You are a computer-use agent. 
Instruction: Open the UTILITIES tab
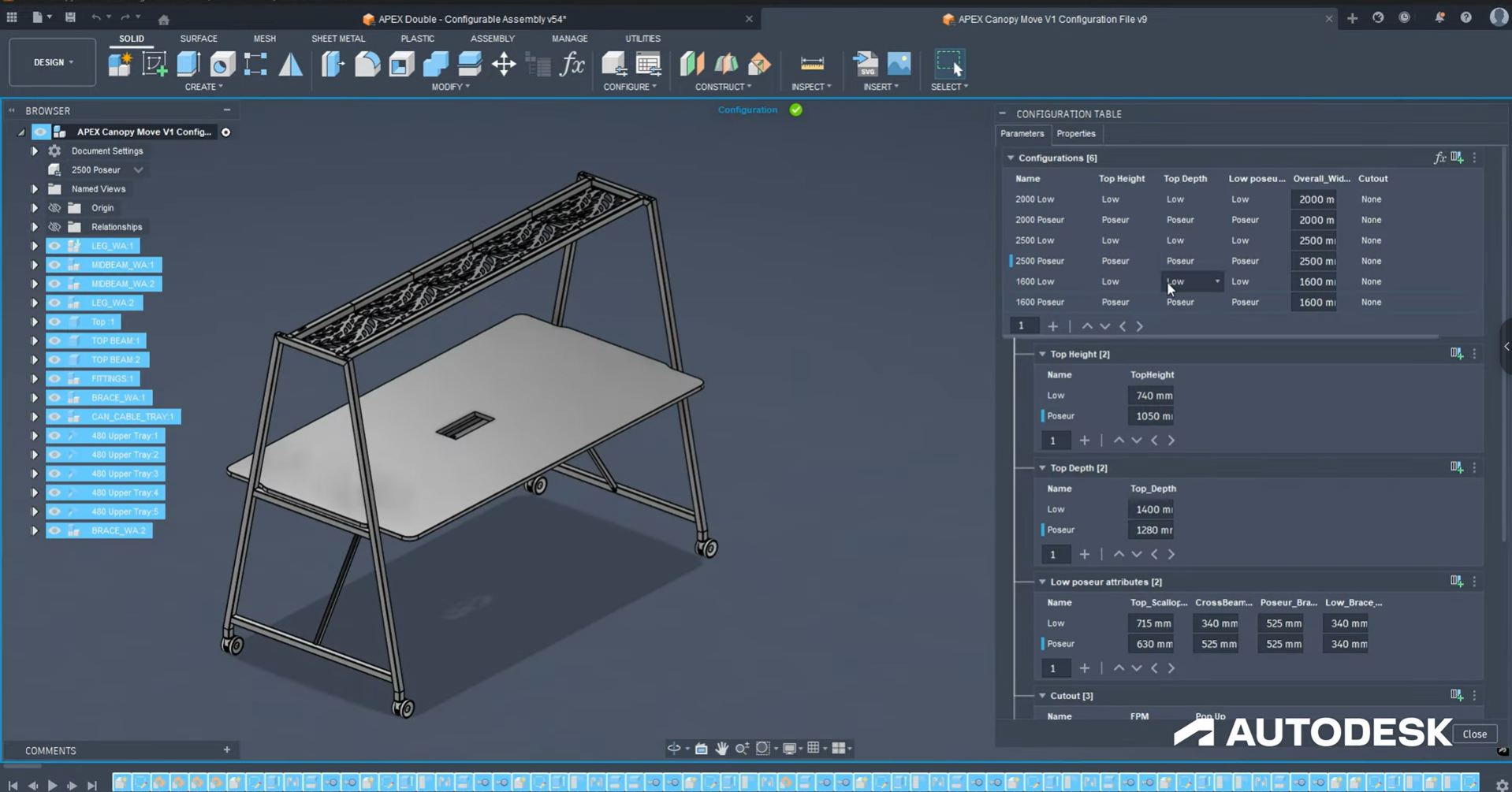coord(643,38)
